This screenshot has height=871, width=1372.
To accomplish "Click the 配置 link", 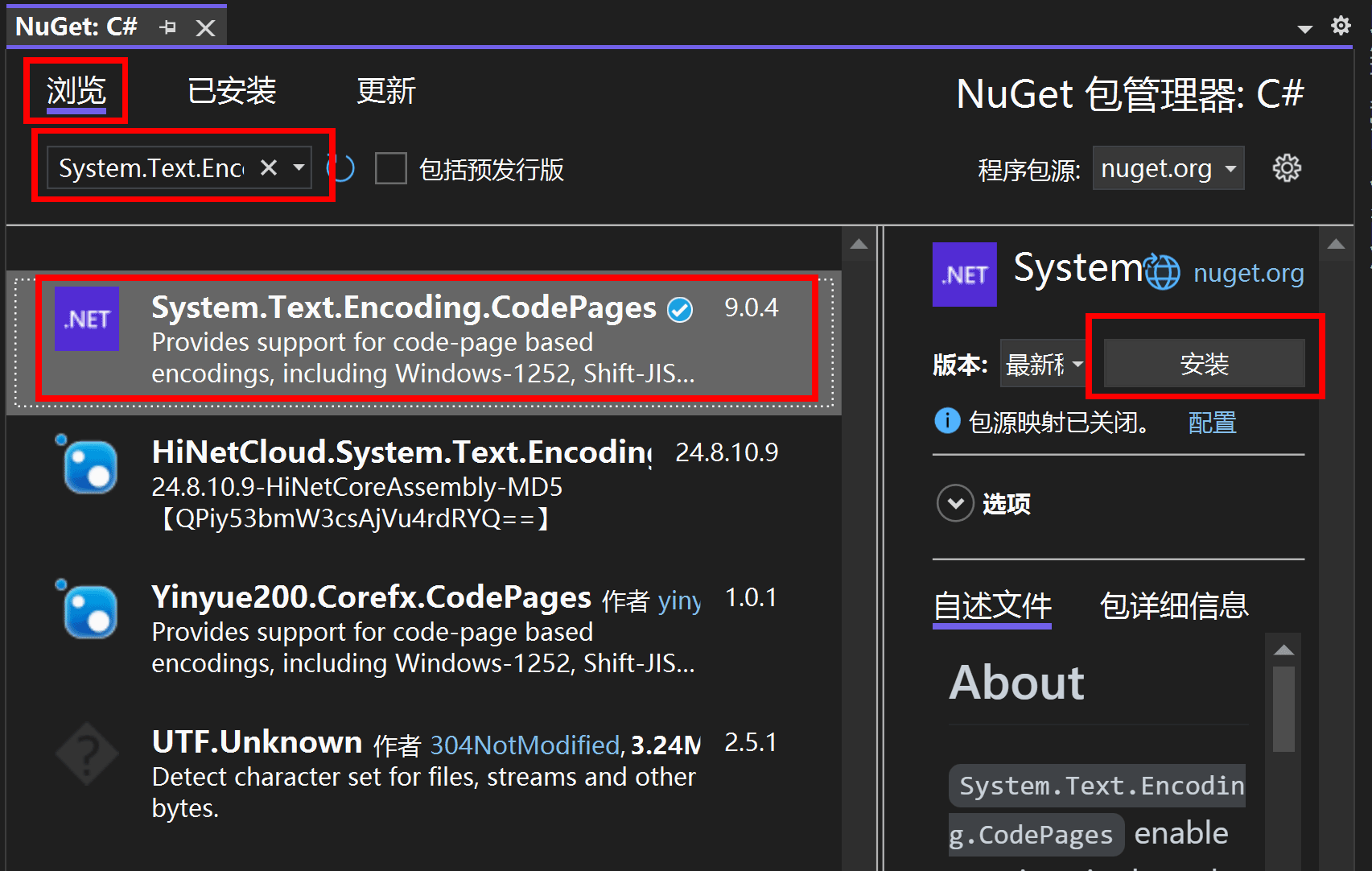I will tap(1212, 423).
